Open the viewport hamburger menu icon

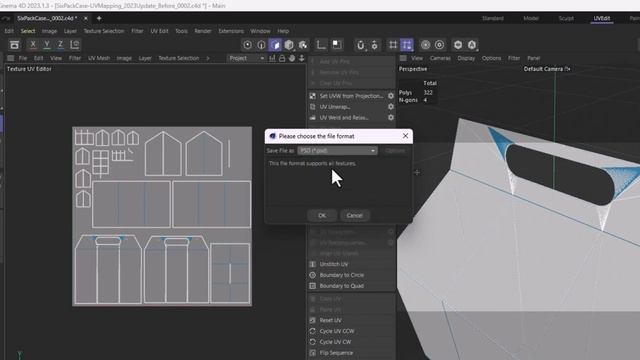click(403, 58)
